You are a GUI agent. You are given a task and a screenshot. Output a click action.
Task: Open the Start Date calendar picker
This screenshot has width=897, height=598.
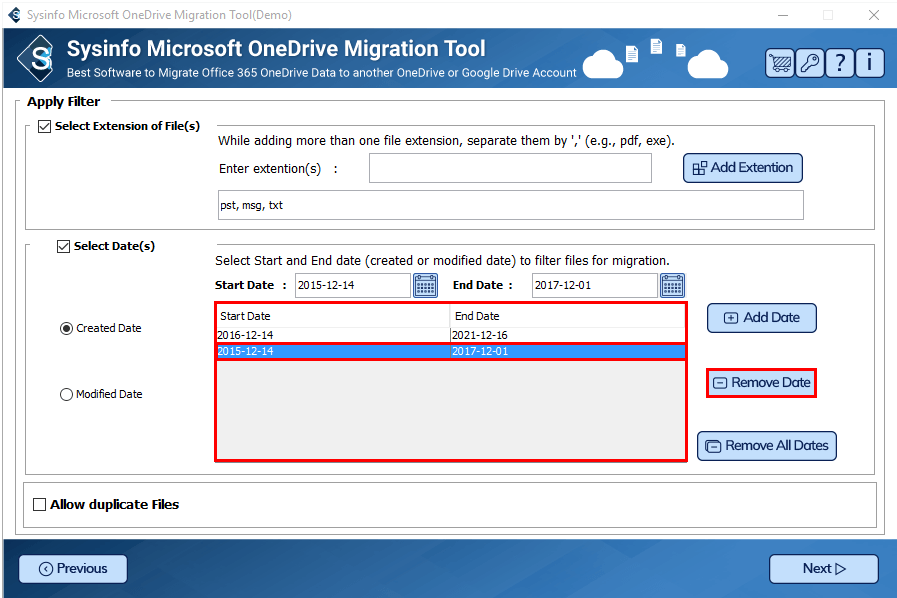coord(425,286)
